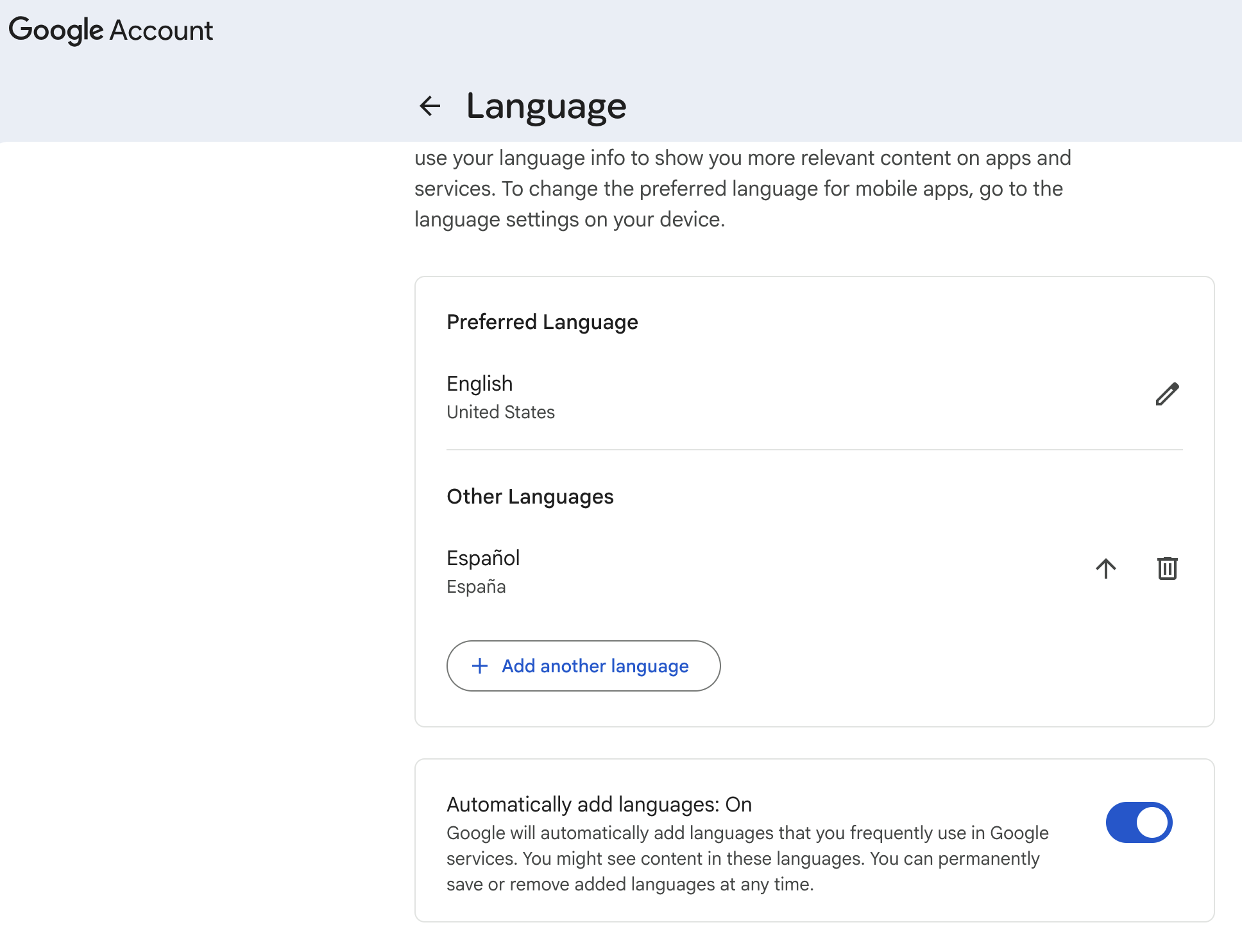The width and height of the screenshot is (1242, 952).
Task: Click the 'Automatically add languages: On' label
Action: coord(599,804)
